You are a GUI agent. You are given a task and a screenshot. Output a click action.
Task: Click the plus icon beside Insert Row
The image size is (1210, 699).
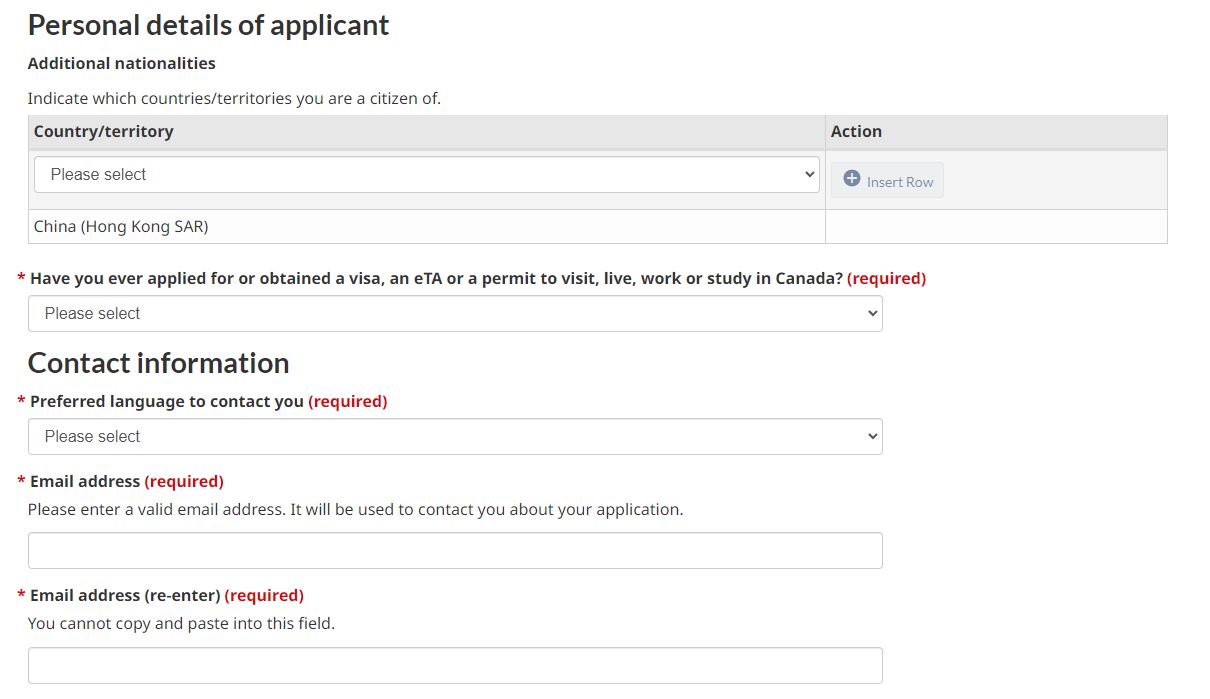(x=852, y=179)
